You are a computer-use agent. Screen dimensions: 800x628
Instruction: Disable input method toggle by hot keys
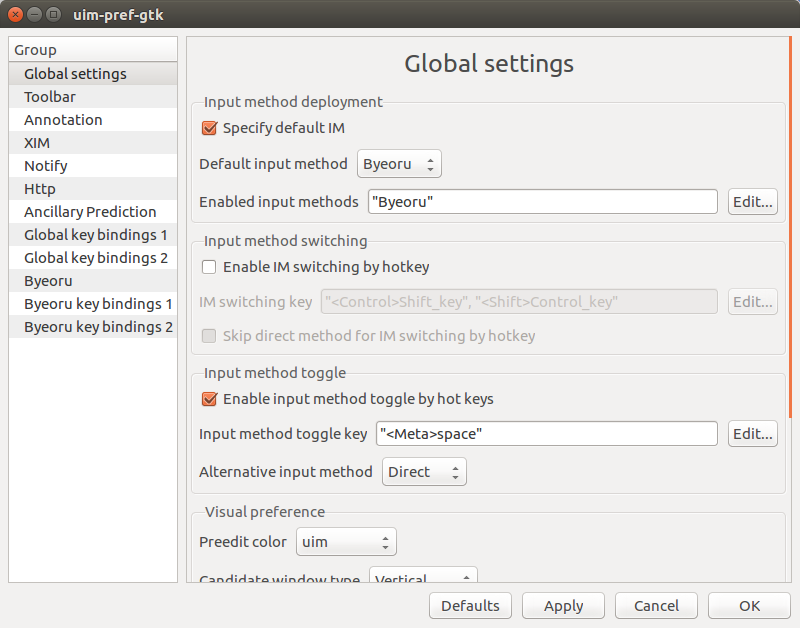pos(210,399)
